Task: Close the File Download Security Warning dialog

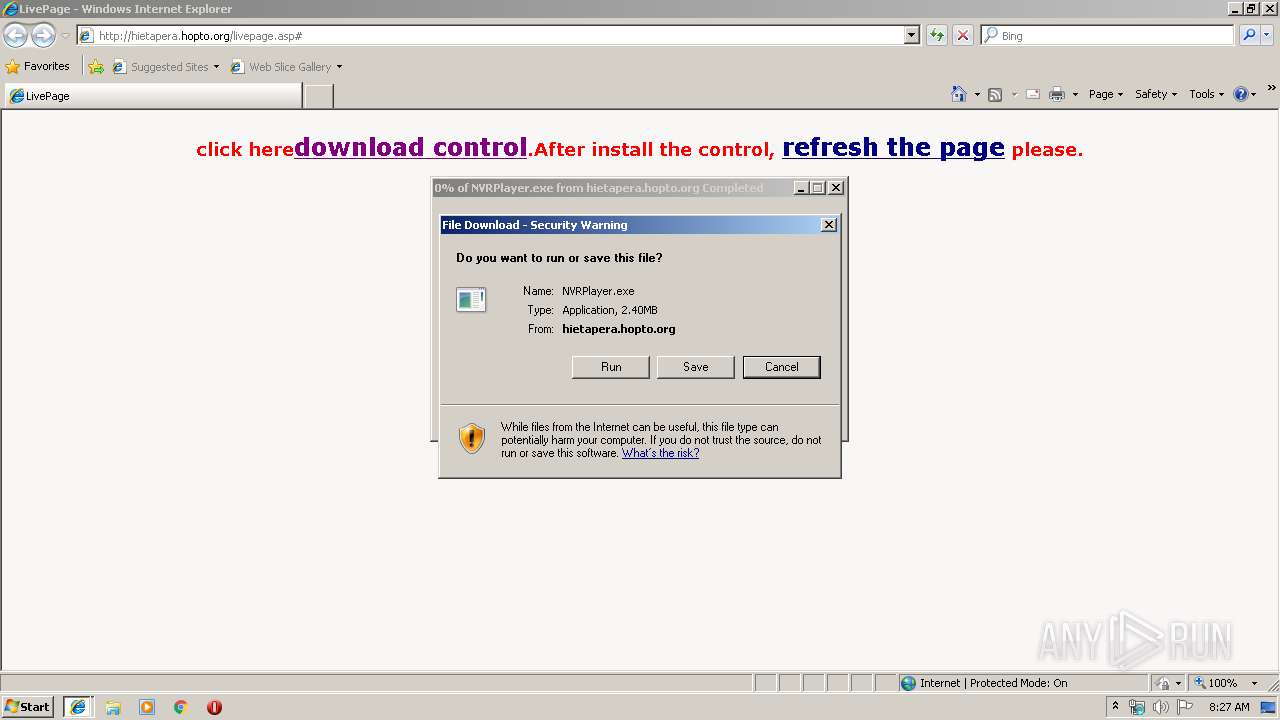Action: pos(829,225)
